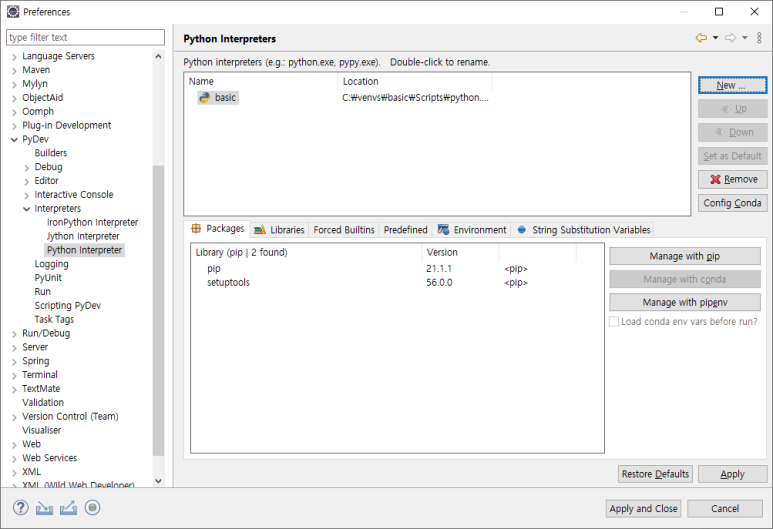Select the Task Tags tree item

pos(54,319)
